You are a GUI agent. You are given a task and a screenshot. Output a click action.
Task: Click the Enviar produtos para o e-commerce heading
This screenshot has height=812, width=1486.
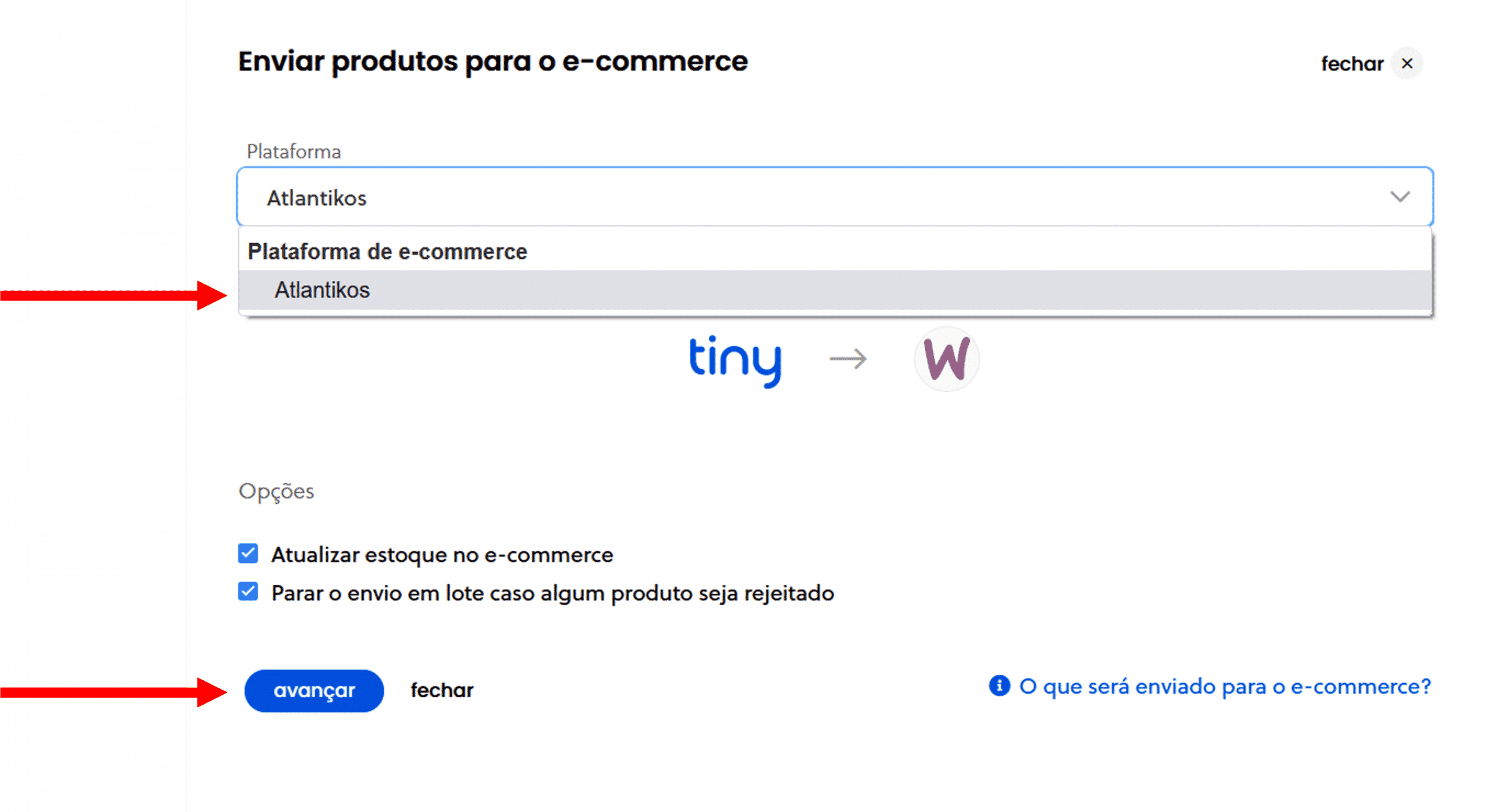point(493,62)
